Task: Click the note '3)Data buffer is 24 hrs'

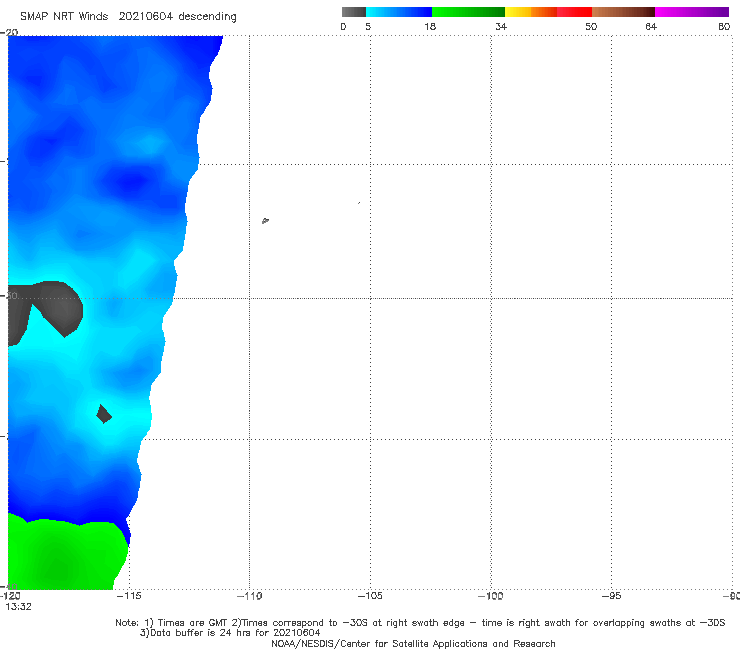Action: point(230,633)
